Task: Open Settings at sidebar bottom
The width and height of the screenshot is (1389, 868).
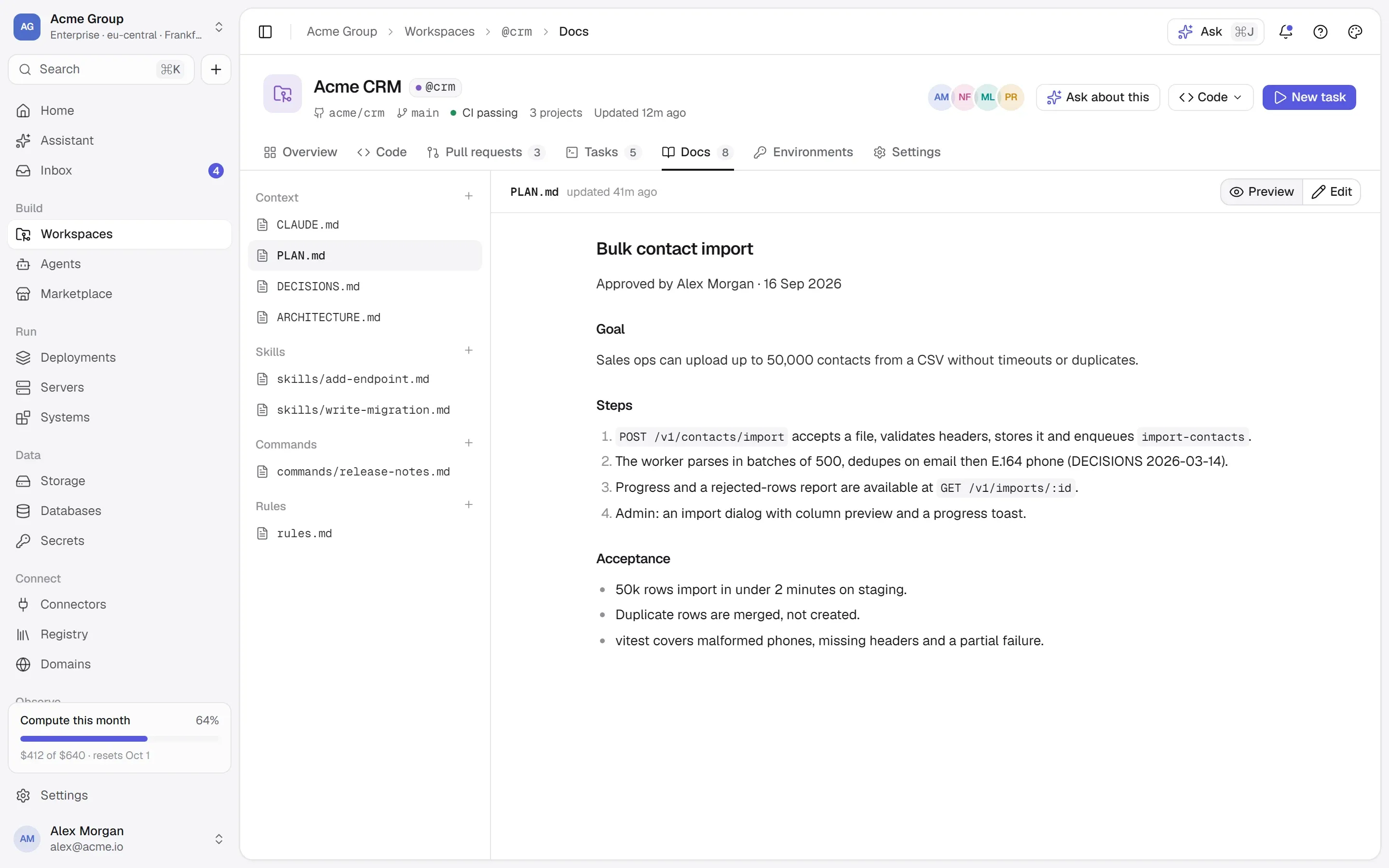Action: coord(120,796)
